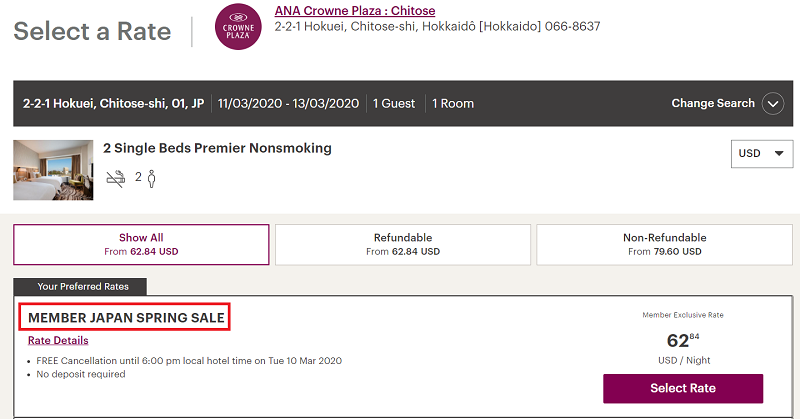Screen dimensions: 800x419
Task: Select the Show All rates tab
Action: point(141,244)
